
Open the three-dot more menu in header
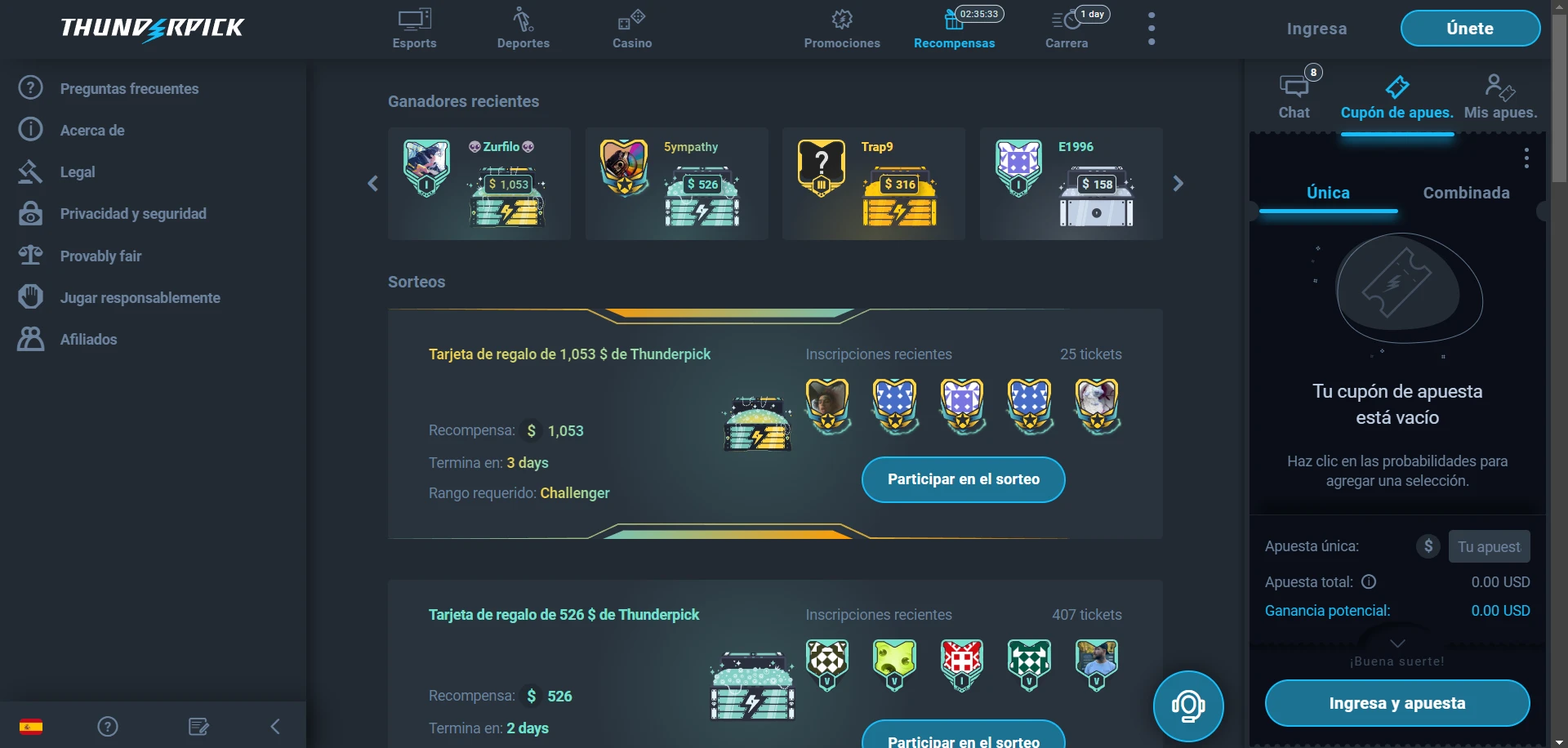[1151, 29]
